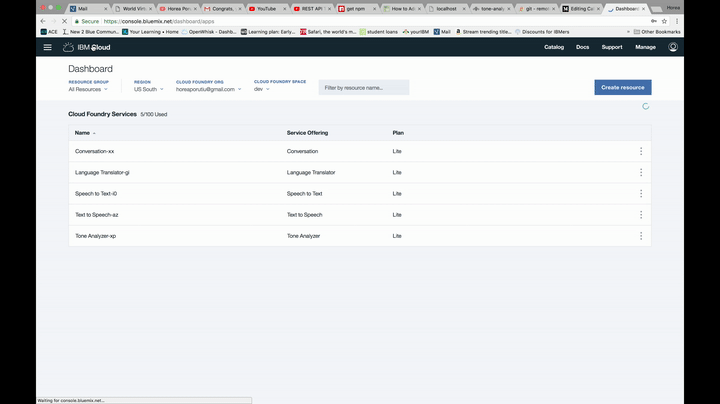Close the Mail browser tab
The width and height of the screenshot is (720, 404).
point(106,9)
